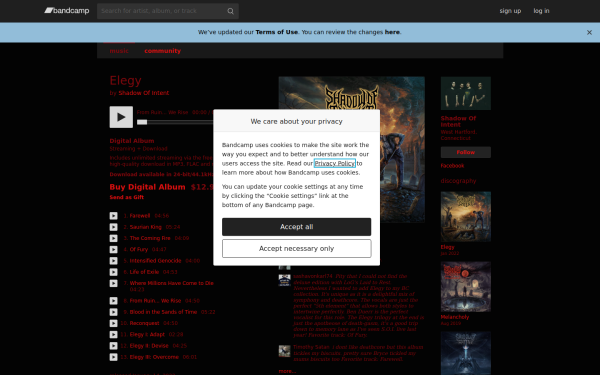Play track 11 Elegy I: Adapt
Viewport: 600px width, 375px height.
pos(114,334)
